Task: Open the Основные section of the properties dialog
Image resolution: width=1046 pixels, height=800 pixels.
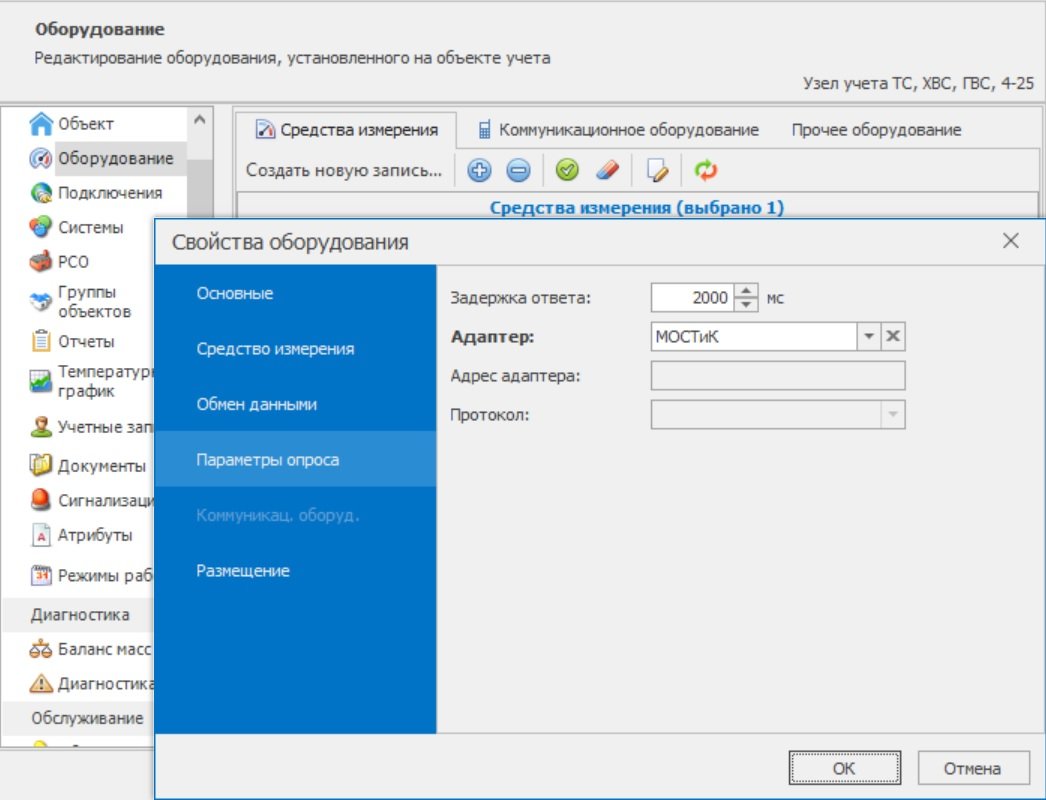Action: click(296, 293)
